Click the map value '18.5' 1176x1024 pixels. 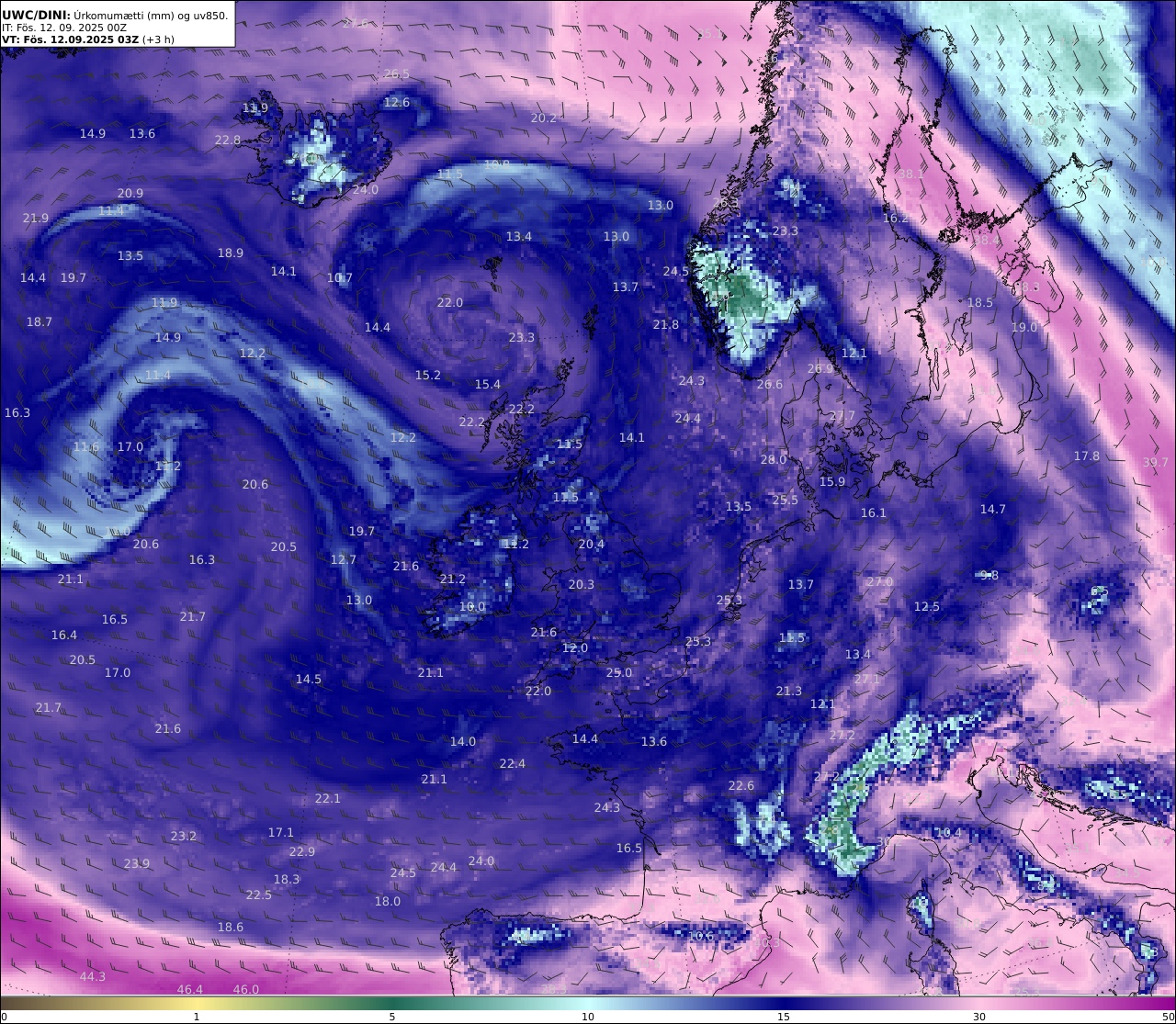(980, 302)
